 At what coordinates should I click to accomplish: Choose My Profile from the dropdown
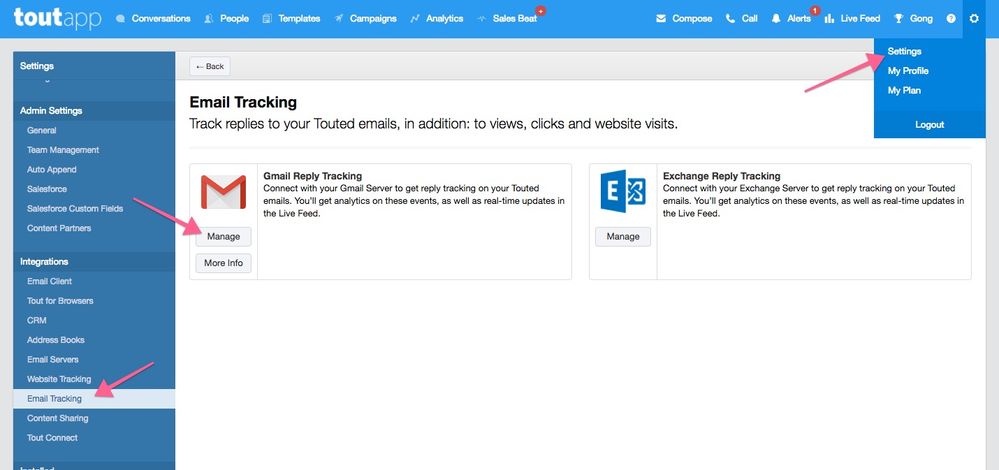point(908,71)
